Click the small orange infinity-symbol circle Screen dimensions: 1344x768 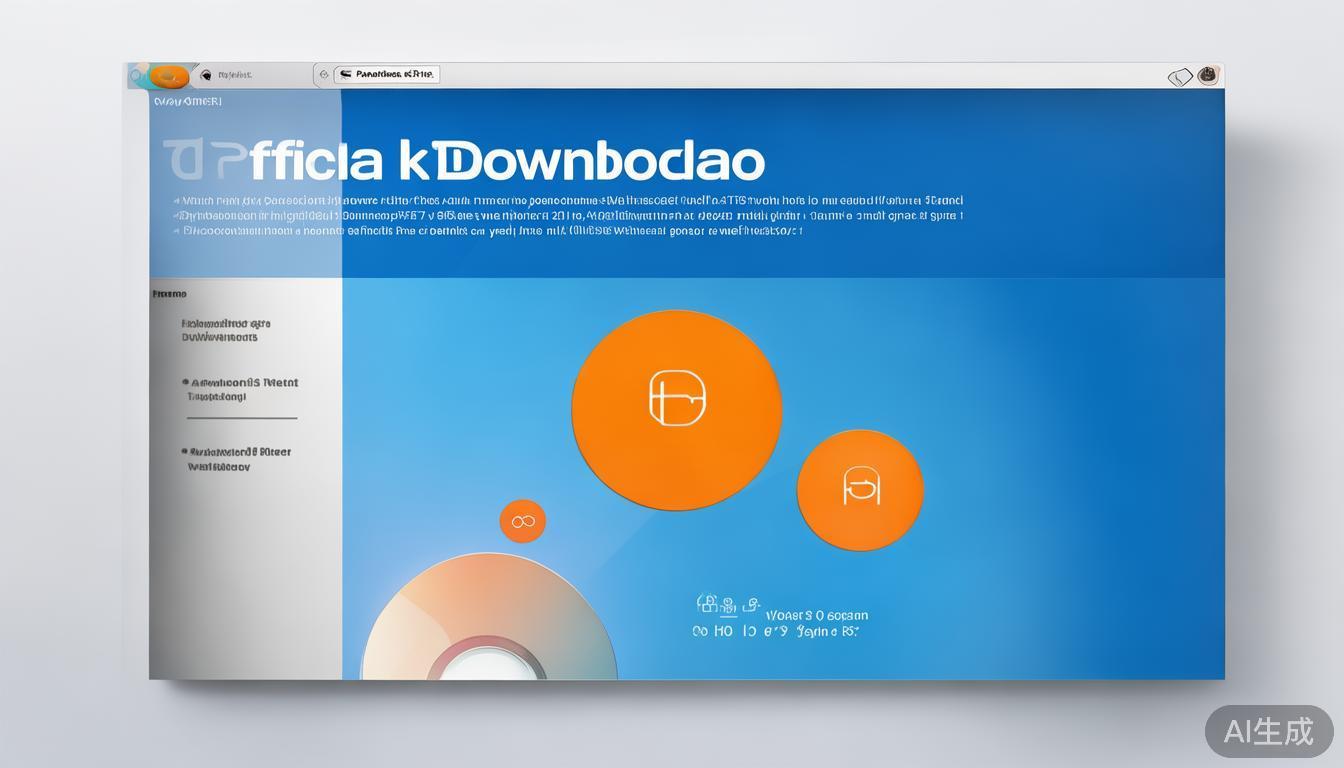pos(522,521)
